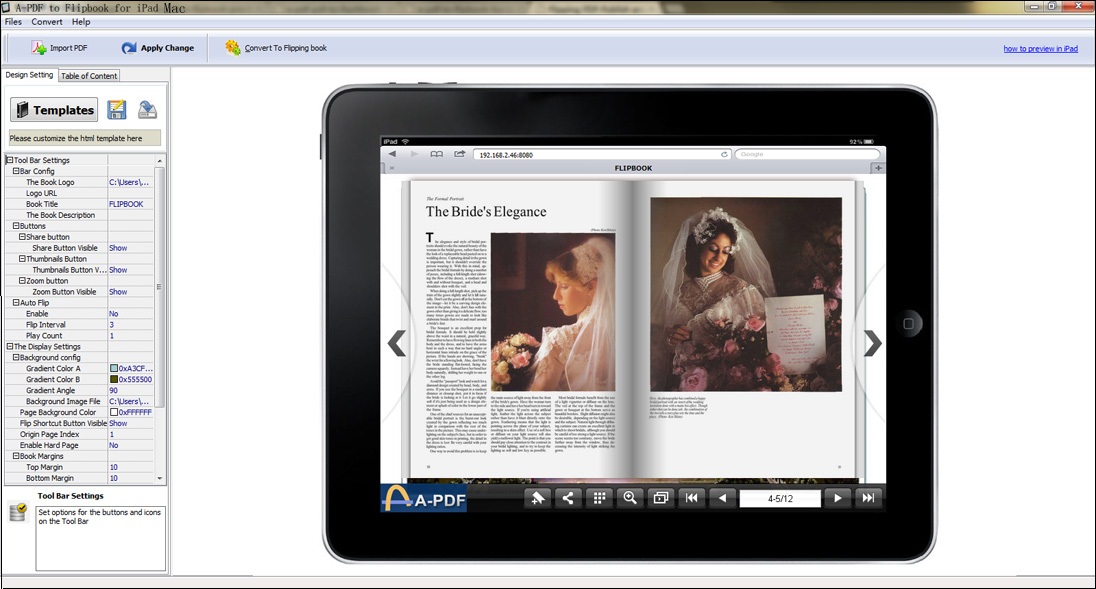The height and width of the screenshot is (589, 1096).
Task: Flip right with the large right chevron
Action: pos(872,343)
